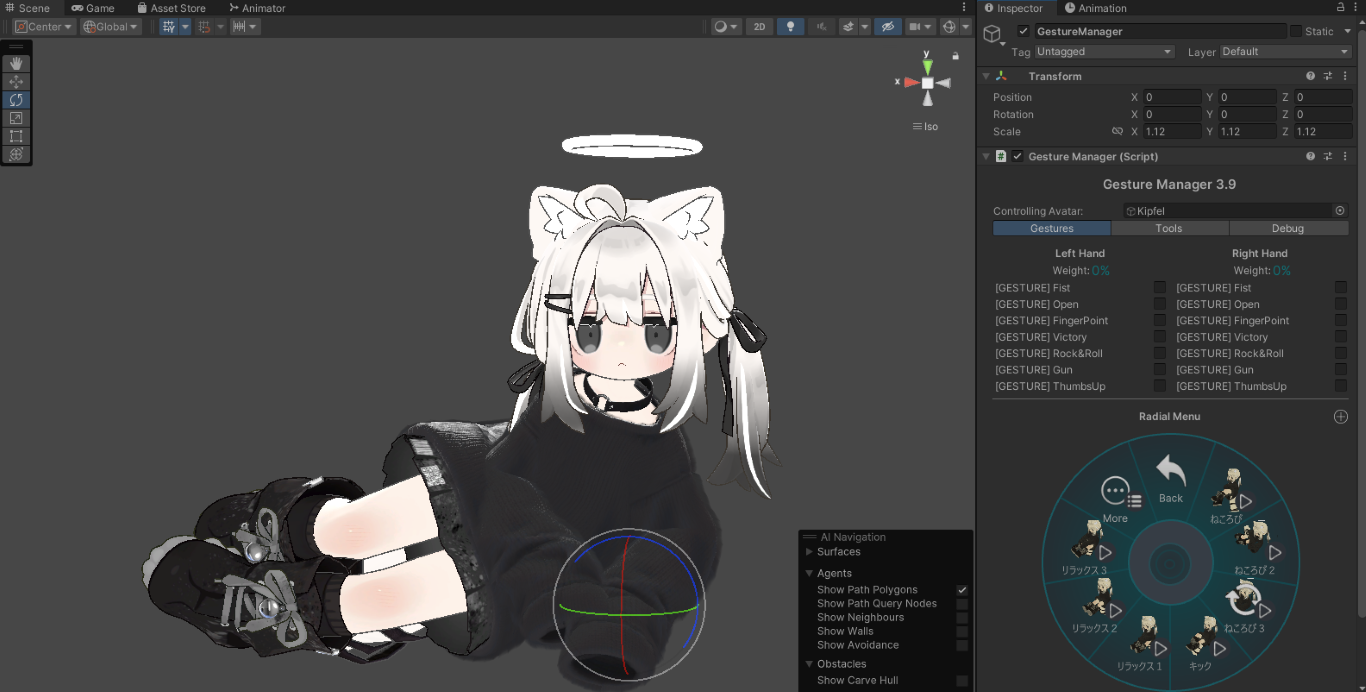Select the Hand view tool
Viewport: 1366px width, 692px height.
pyautogui.click(x=16, y=62)
